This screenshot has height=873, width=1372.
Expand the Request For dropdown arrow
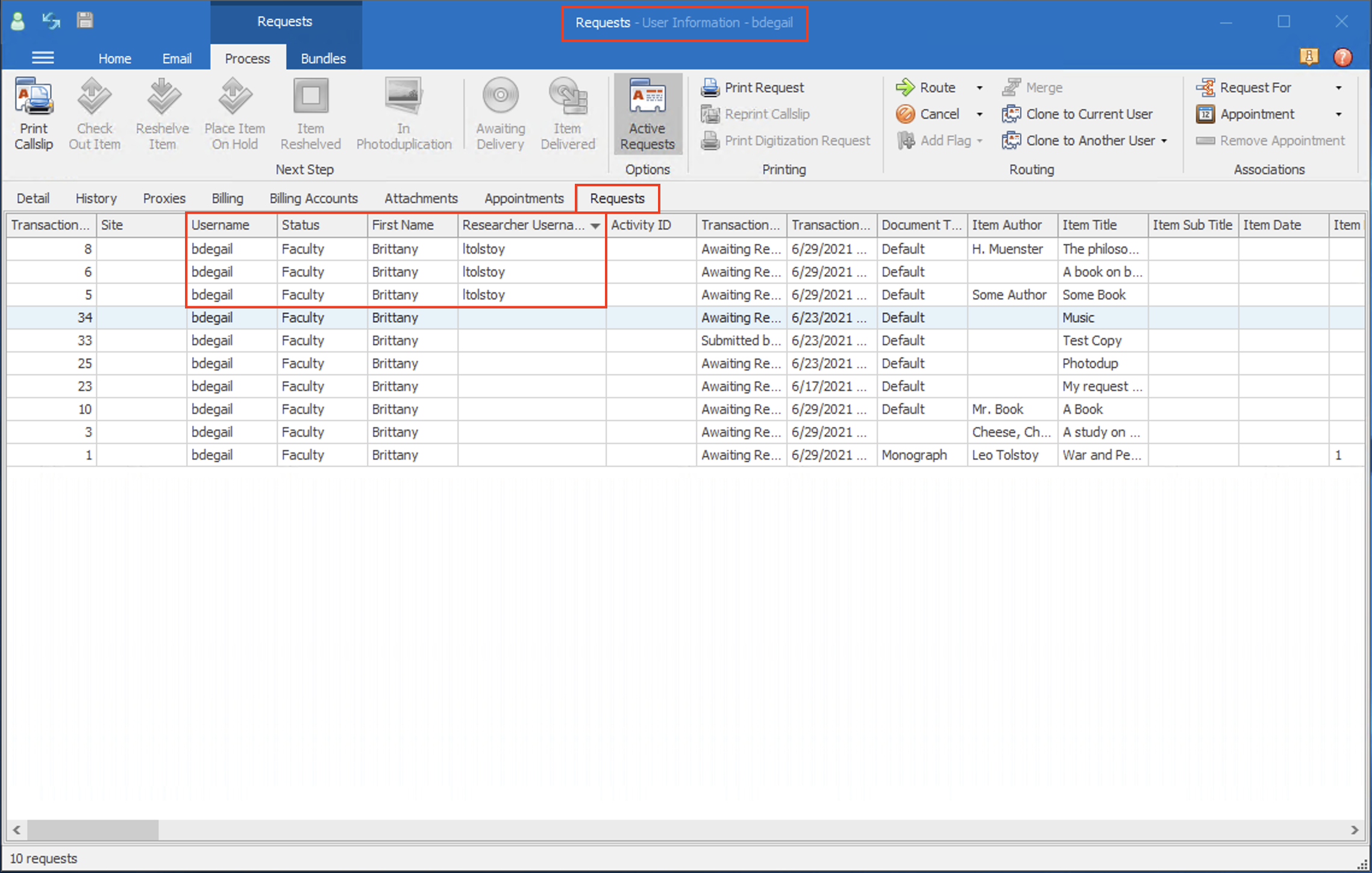[1339, 88]
